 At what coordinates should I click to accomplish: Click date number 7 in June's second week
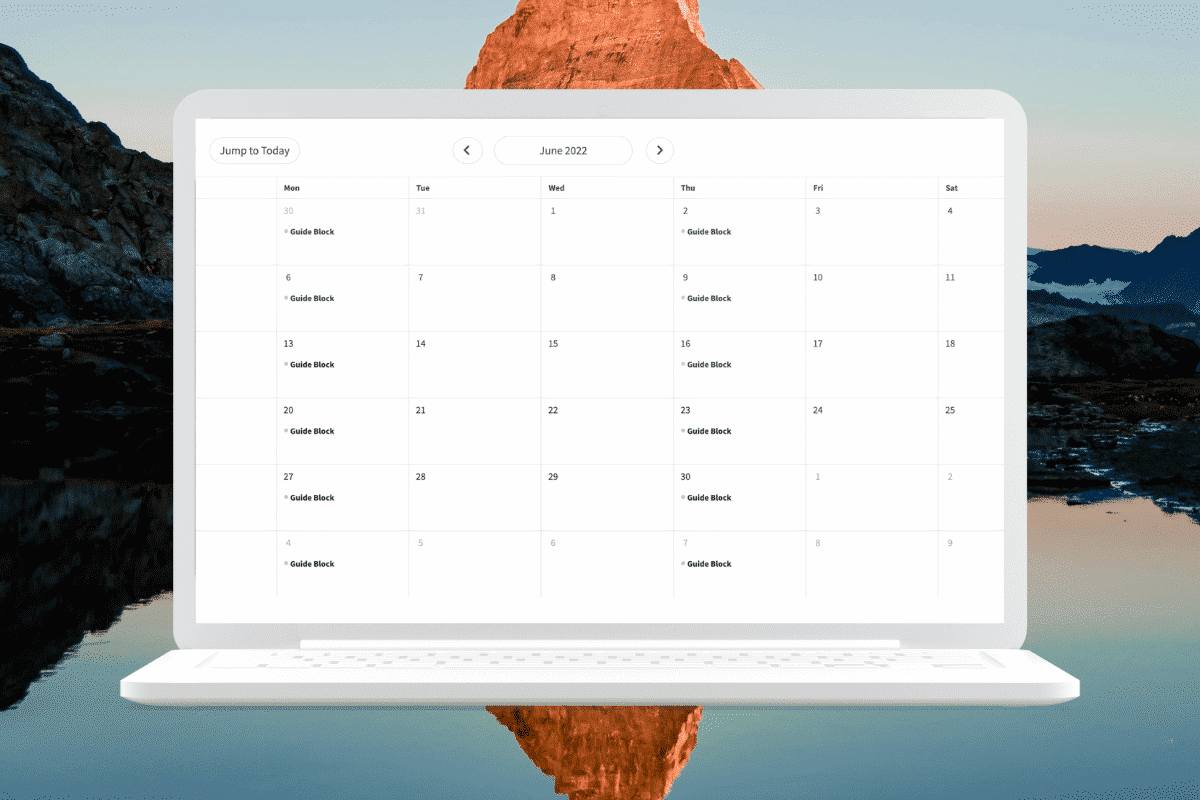[421, 278]
